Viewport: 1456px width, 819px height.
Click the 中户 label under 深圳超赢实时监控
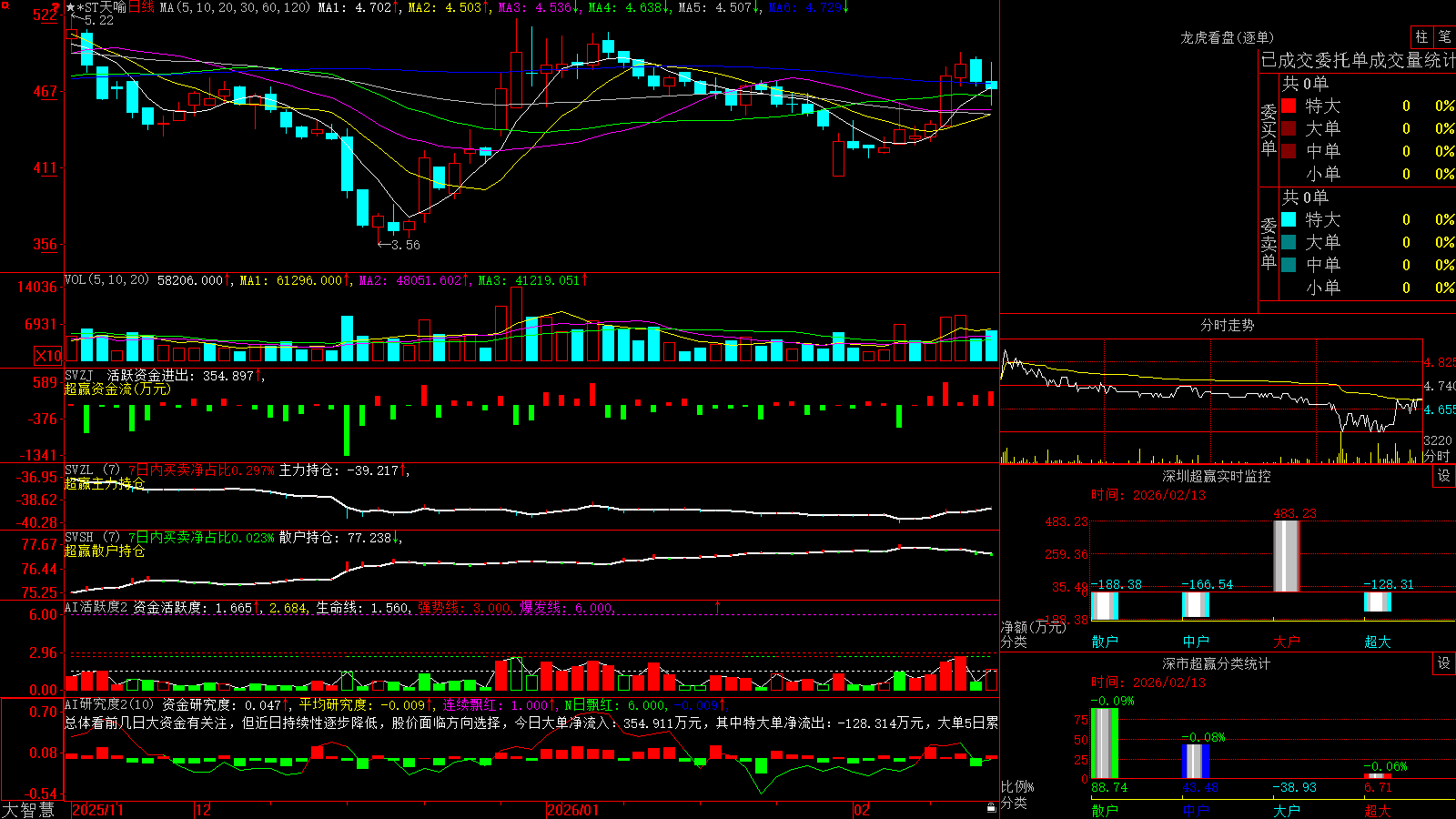coord(1196,642)
